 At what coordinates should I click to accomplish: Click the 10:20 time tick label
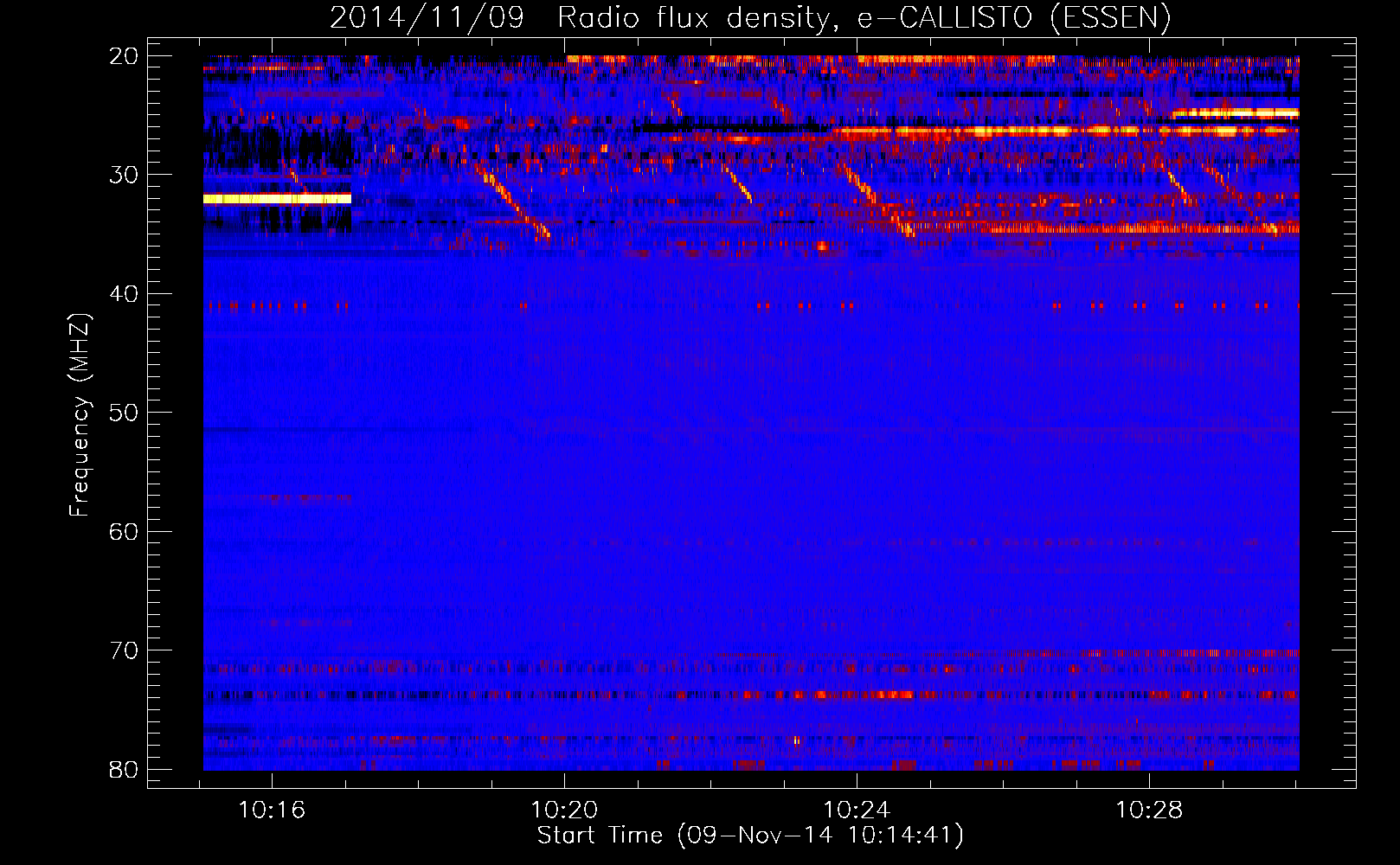[x=564, y=811]
